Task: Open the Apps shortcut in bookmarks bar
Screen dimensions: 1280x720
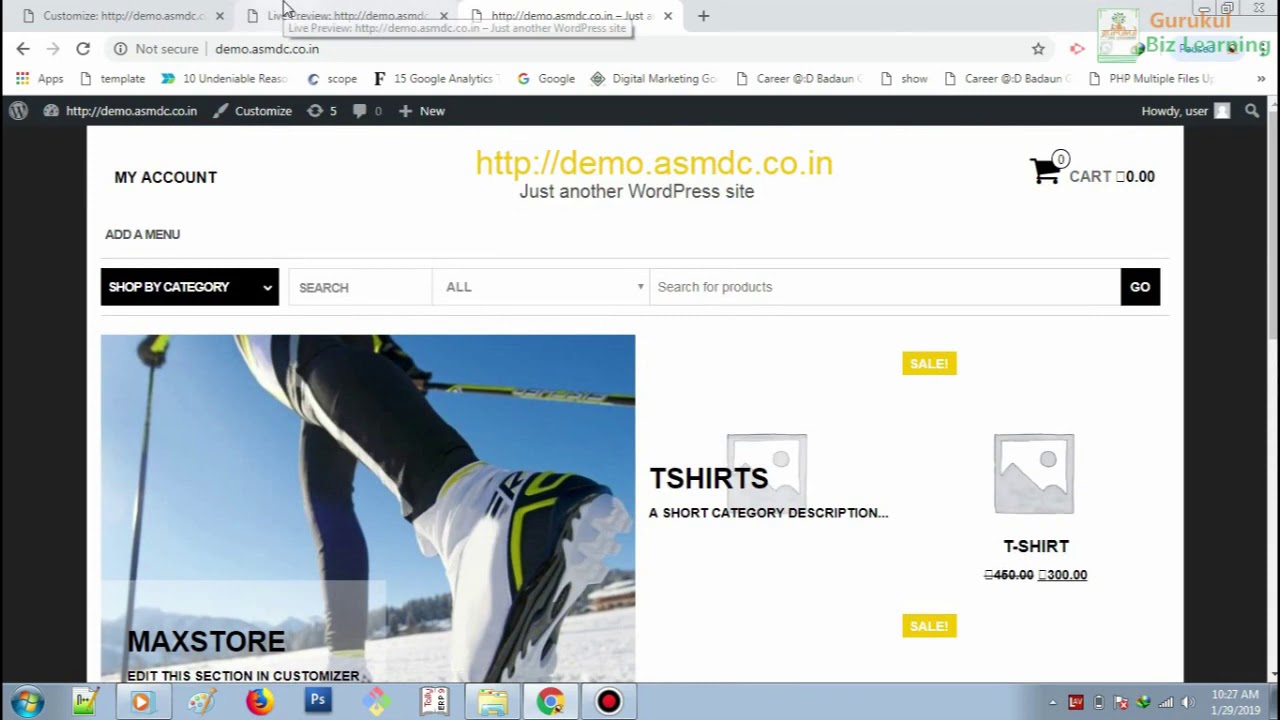Action: [39, 78]
